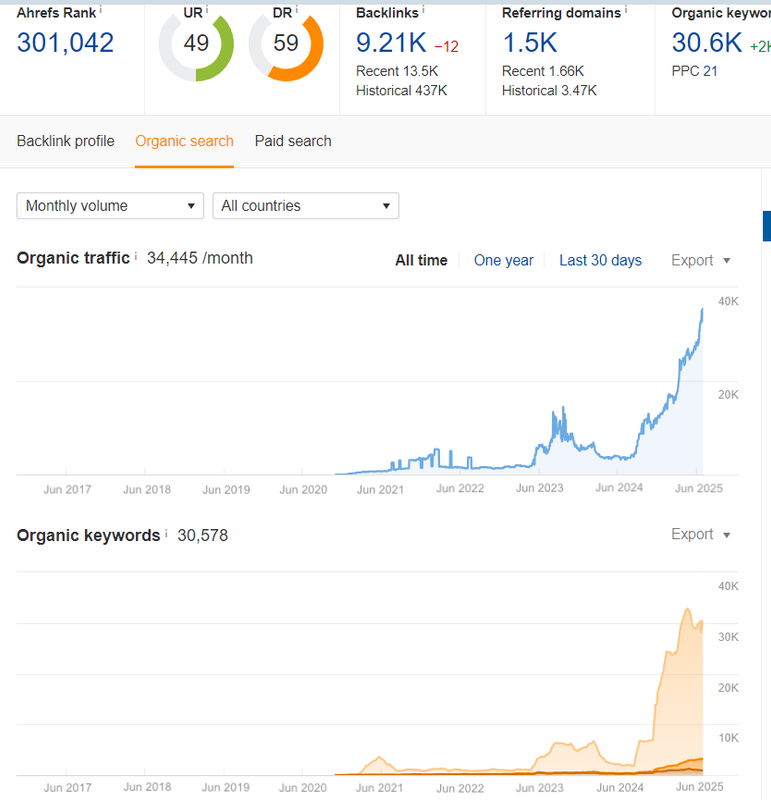
Task: Open the 1.5K referring domains value
Action: [530, 42]
